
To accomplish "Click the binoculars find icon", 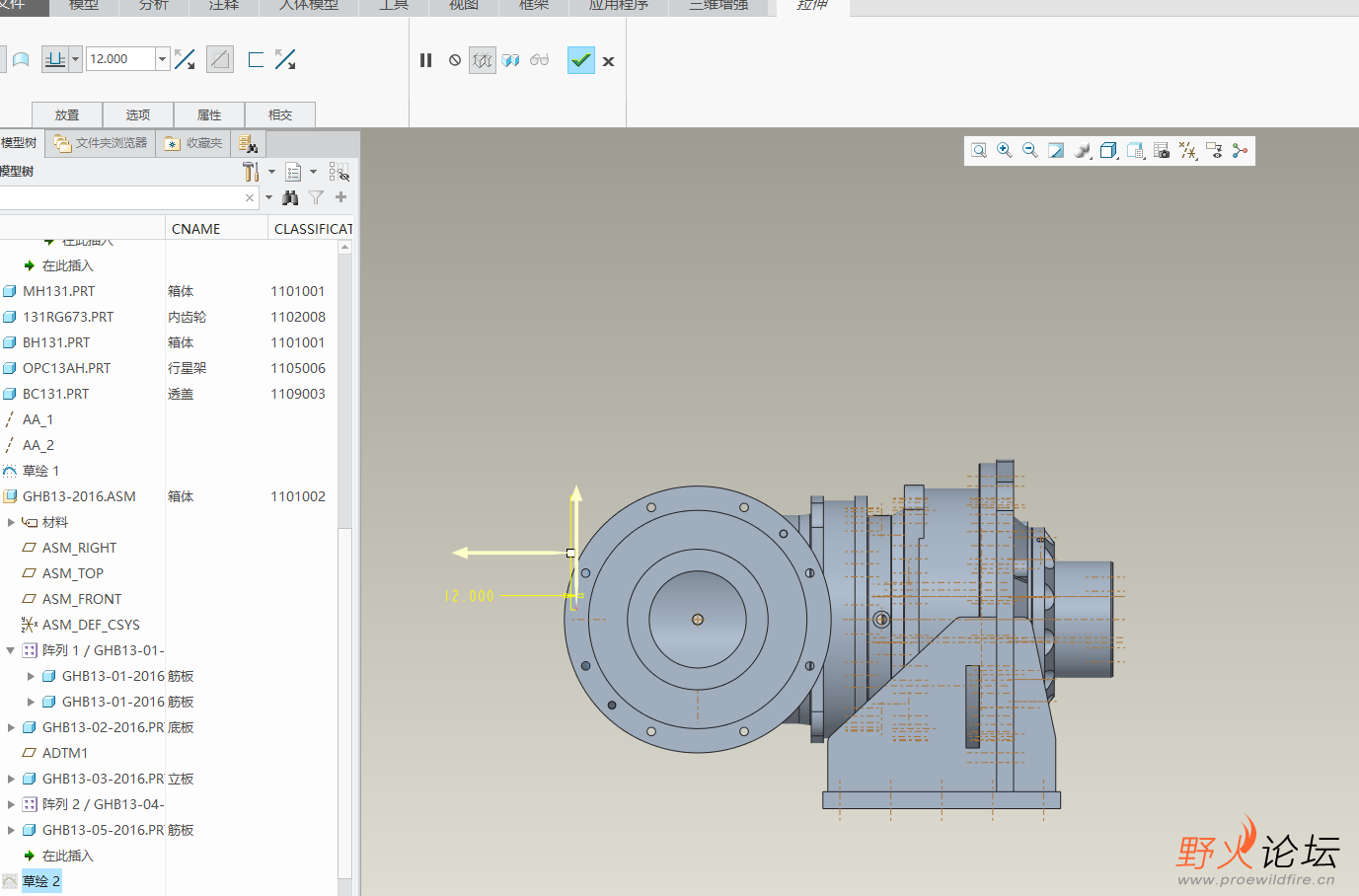I will point(290,198).
